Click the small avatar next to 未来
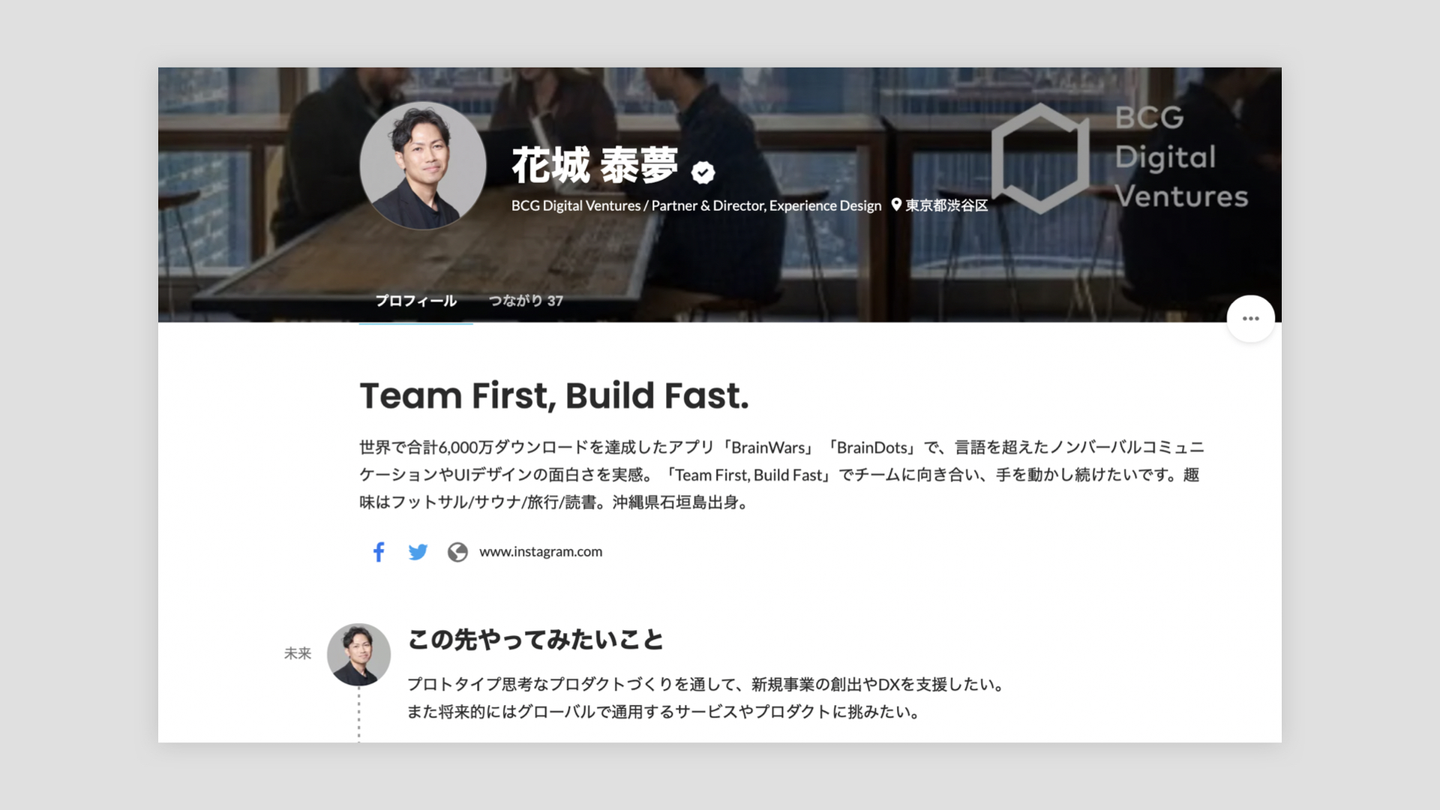The height and width of the screenshot is (810, 1440). (x=359, y=654)
